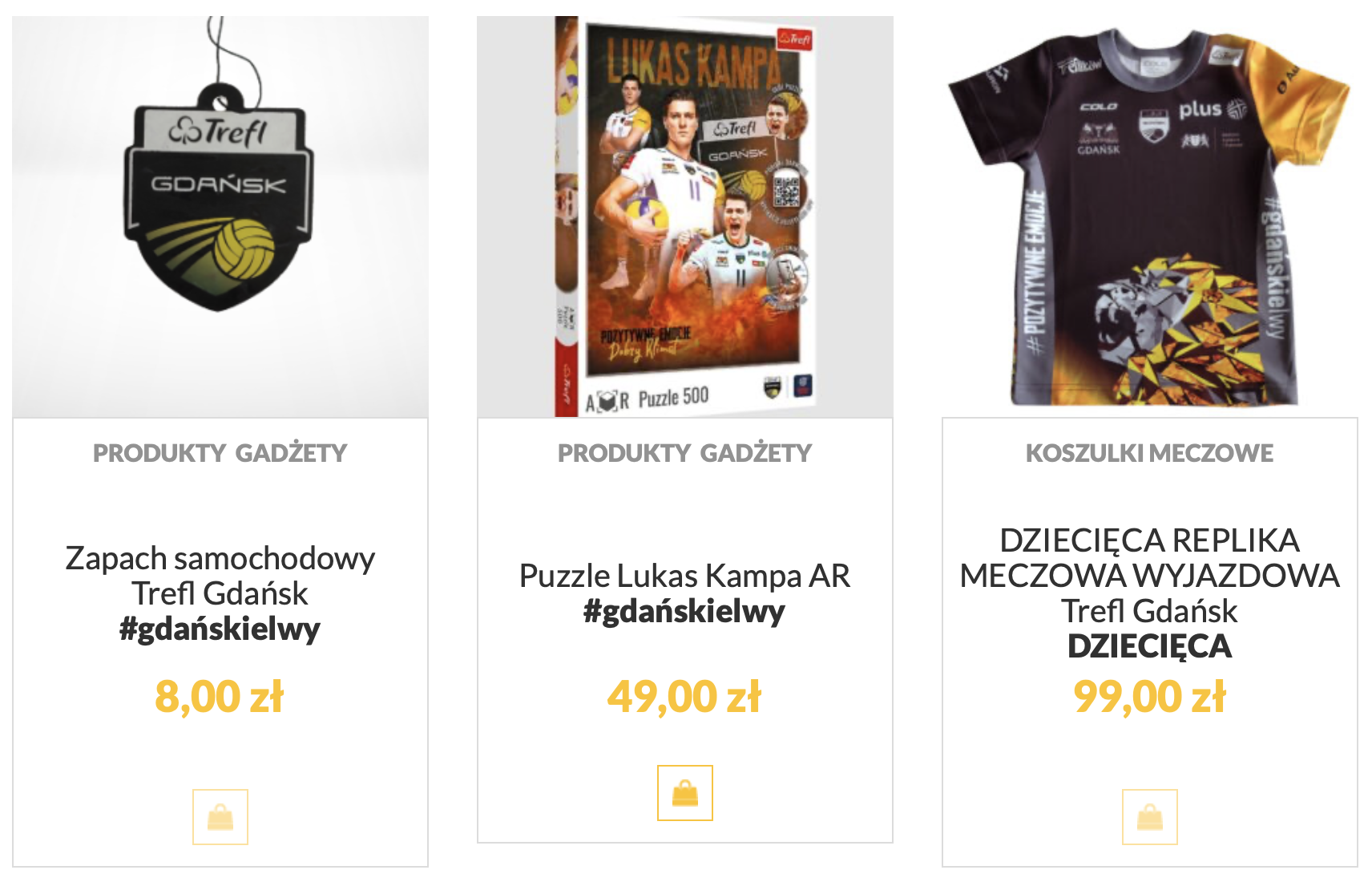Open the Zapach samochodowy Trefl Gdańsk title link

click(220, 576)
